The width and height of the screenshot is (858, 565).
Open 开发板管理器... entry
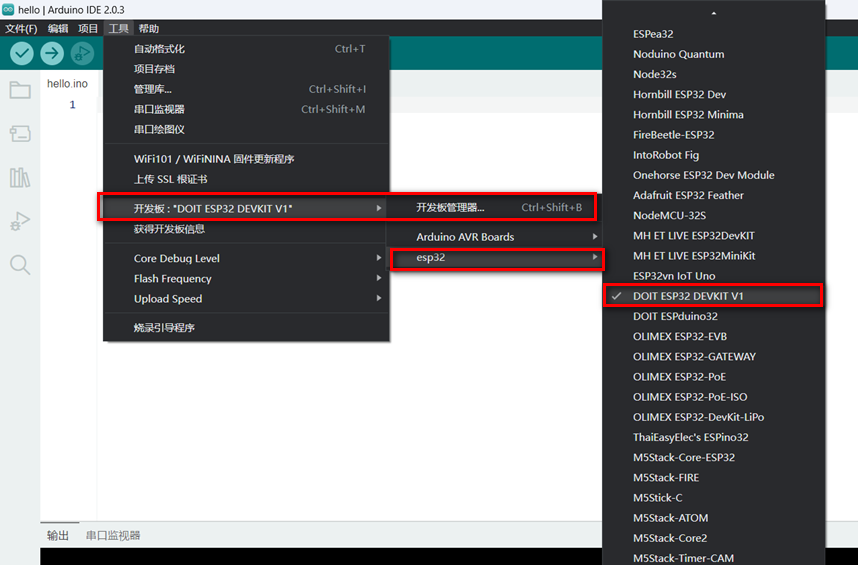[495, 207]
